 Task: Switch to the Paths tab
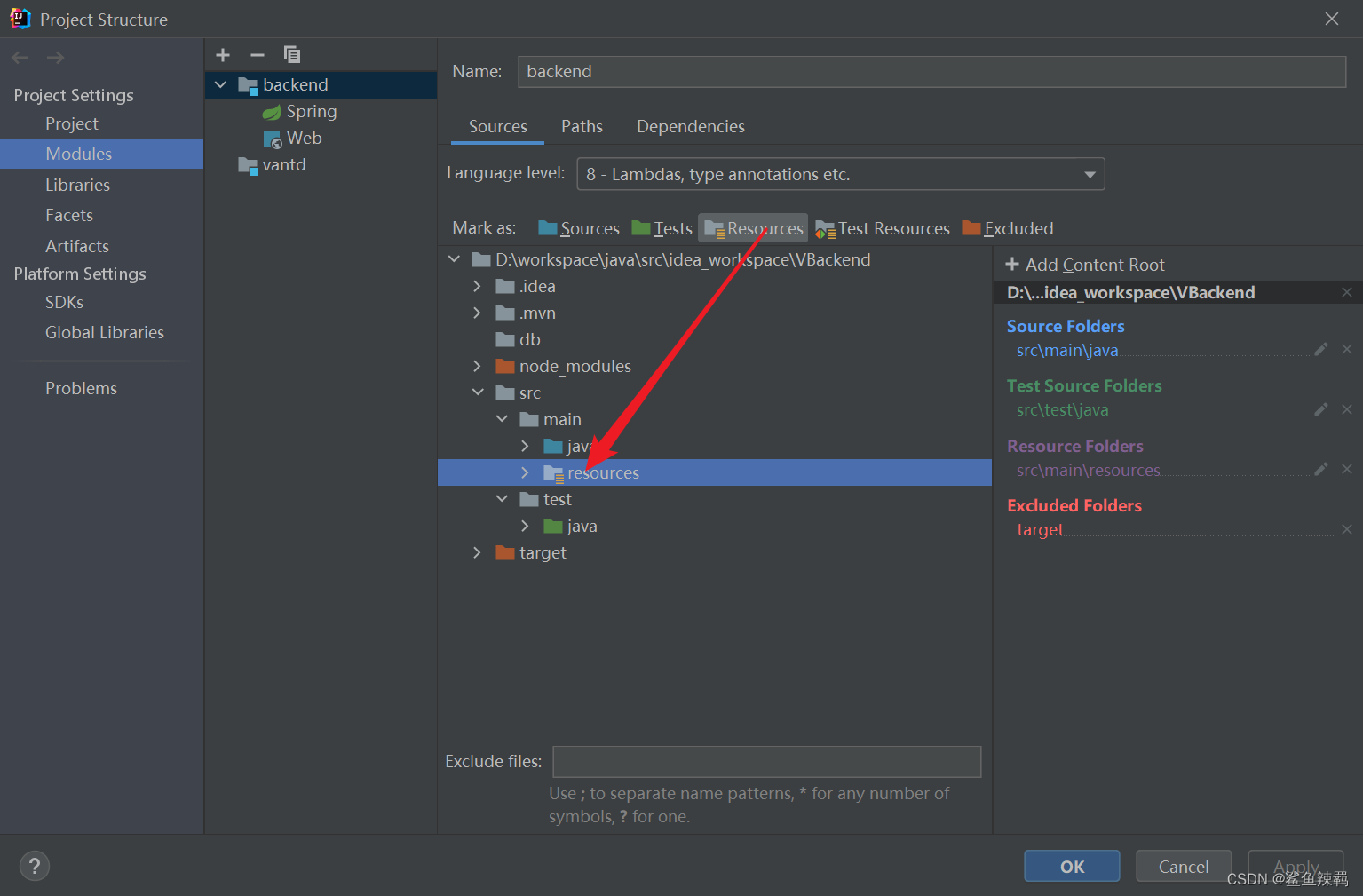[582, 126]
